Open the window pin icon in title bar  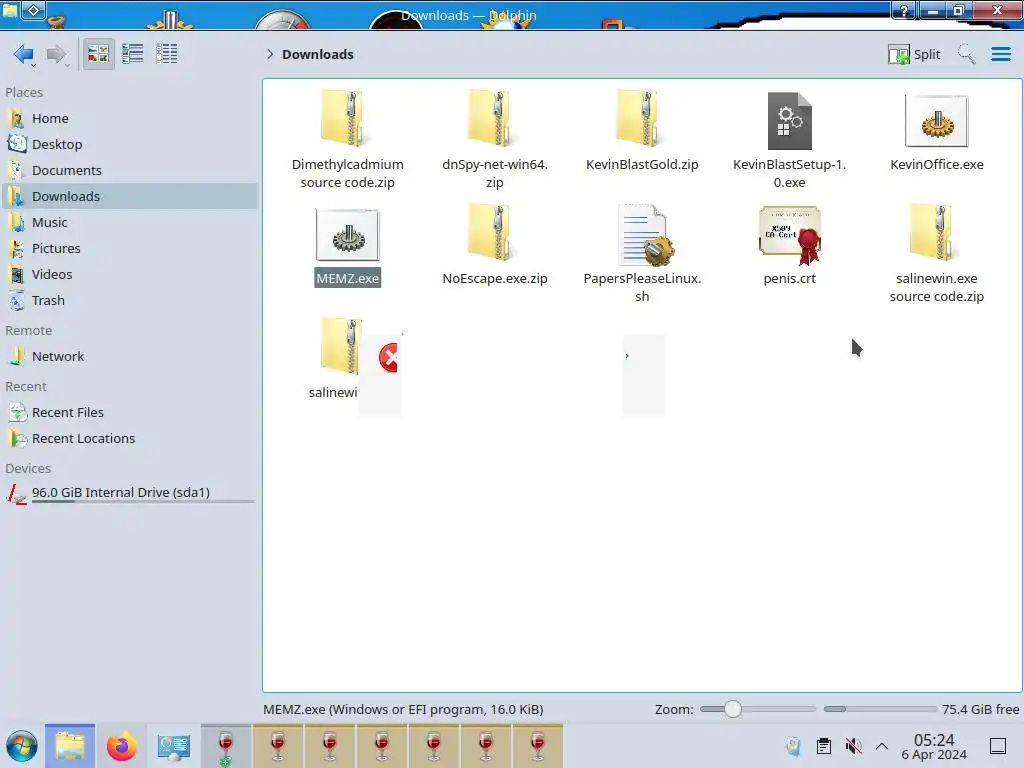pyautogui.click(x=34, y=10)
